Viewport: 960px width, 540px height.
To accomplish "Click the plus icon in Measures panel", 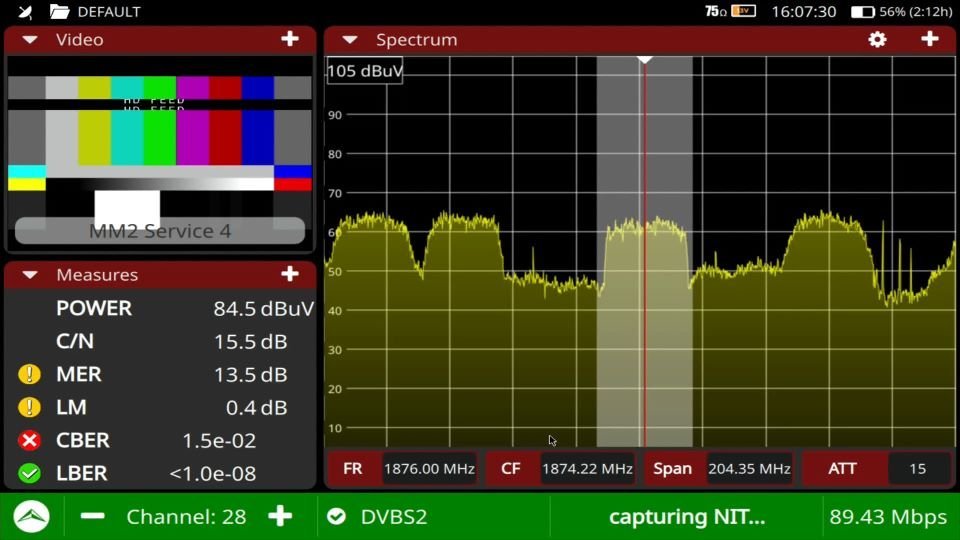I will [x=289, y=274].
